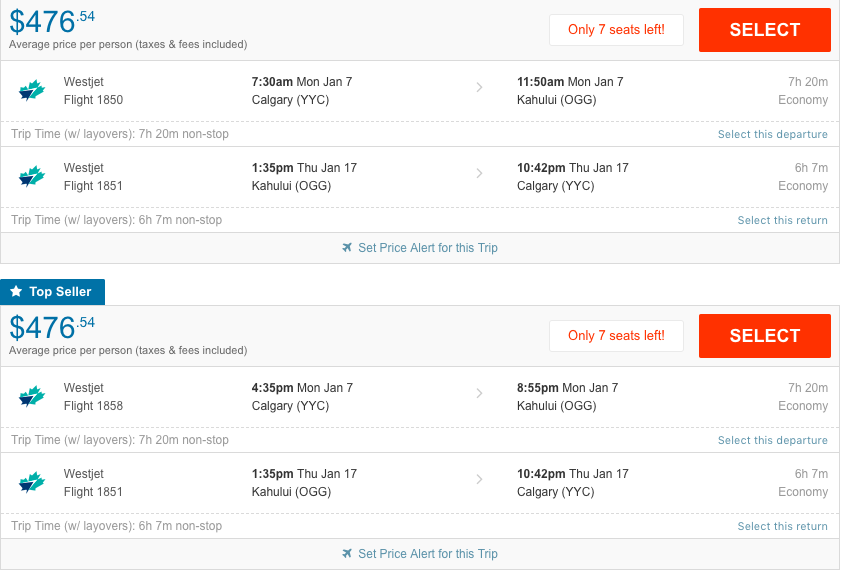Select the Top Seller $476.54 trip
This screenshot has height=570, width=841.
click(764, 336)
